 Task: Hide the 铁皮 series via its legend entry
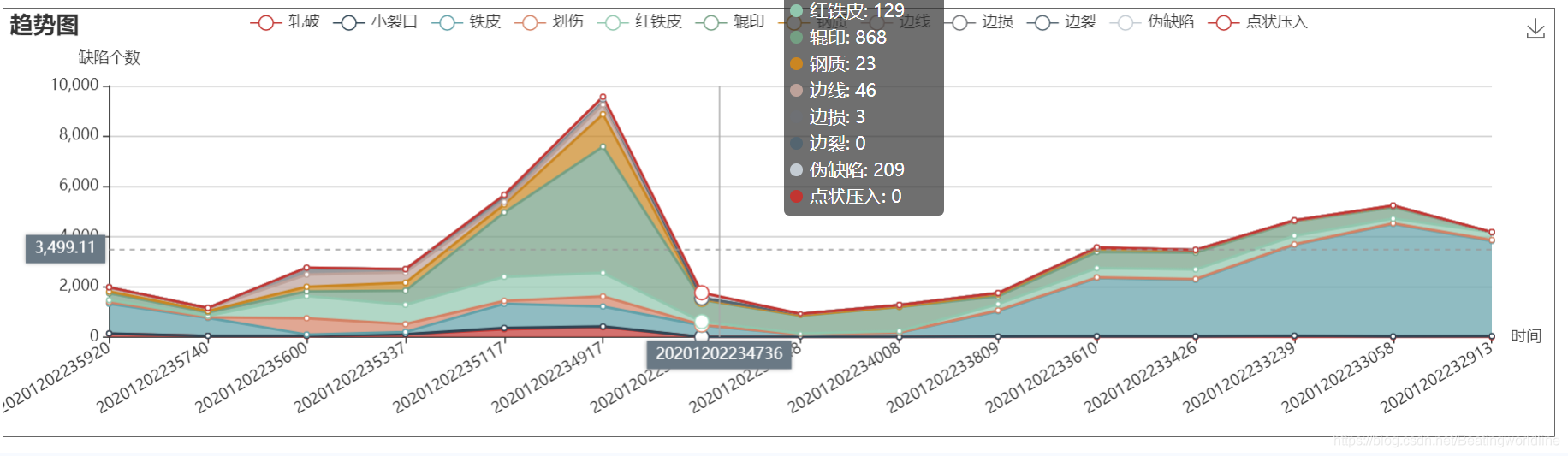coord(466,22)
